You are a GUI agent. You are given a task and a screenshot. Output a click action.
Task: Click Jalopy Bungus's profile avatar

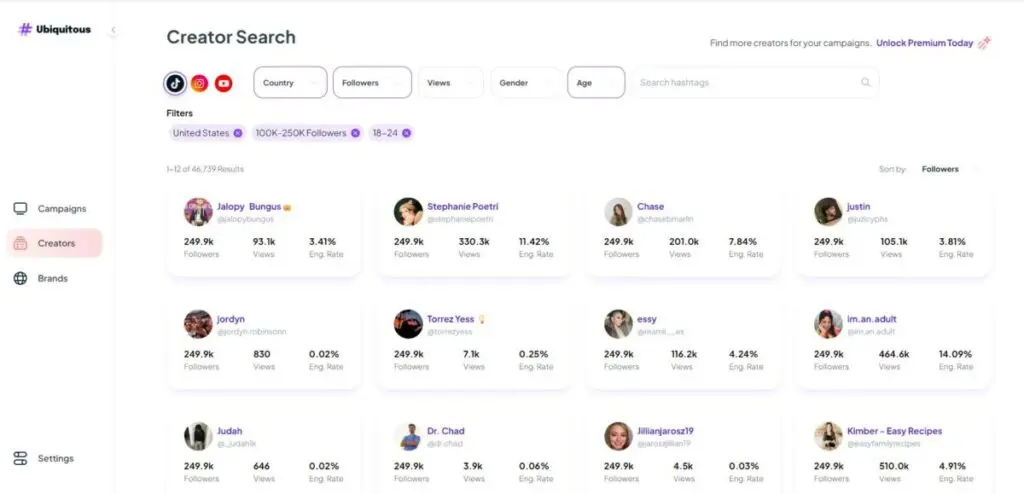(198, 212)
